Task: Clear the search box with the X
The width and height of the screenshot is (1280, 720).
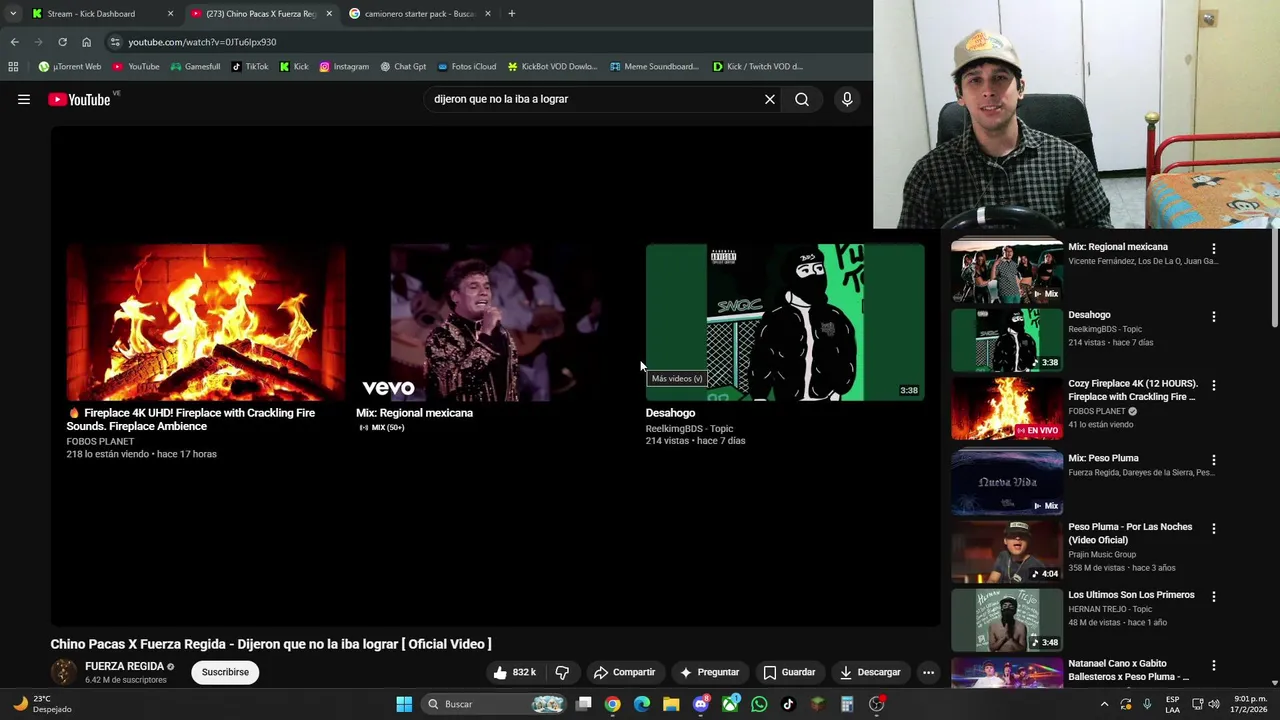Action: 770,99
